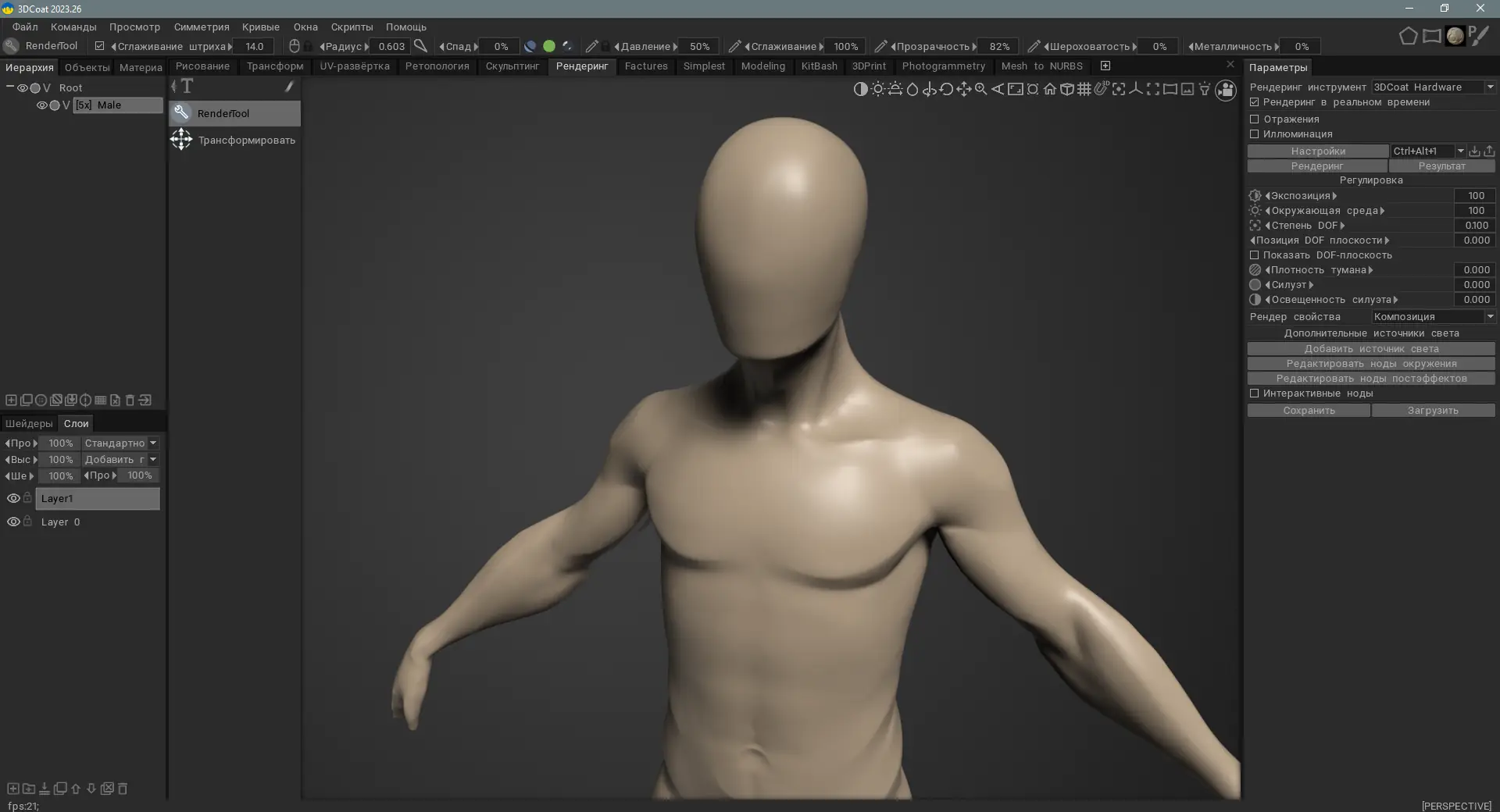Click the circular rotate arrow icon in viewport toolbar
Screen dimensions: 1500x812
946,89
